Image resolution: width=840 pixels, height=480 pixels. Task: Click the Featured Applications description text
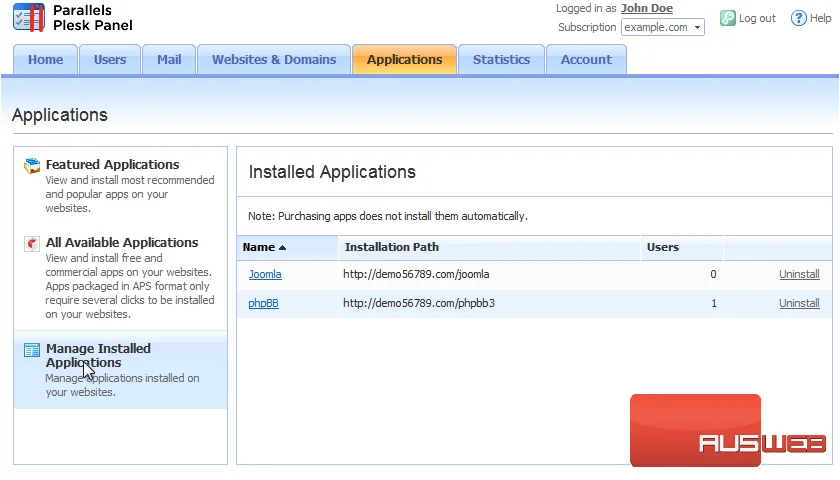click(x=130, y=194)
